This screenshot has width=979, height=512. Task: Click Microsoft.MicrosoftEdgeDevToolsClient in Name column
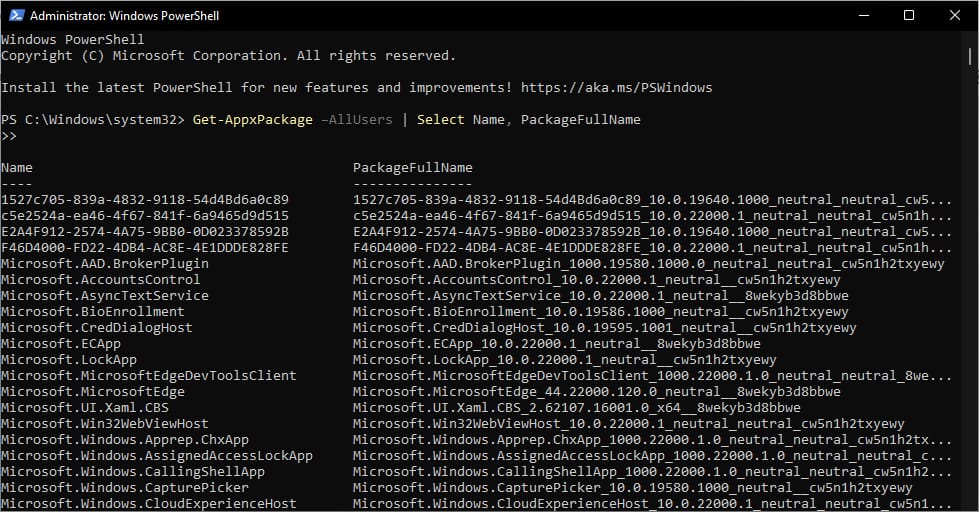point(149,375)
